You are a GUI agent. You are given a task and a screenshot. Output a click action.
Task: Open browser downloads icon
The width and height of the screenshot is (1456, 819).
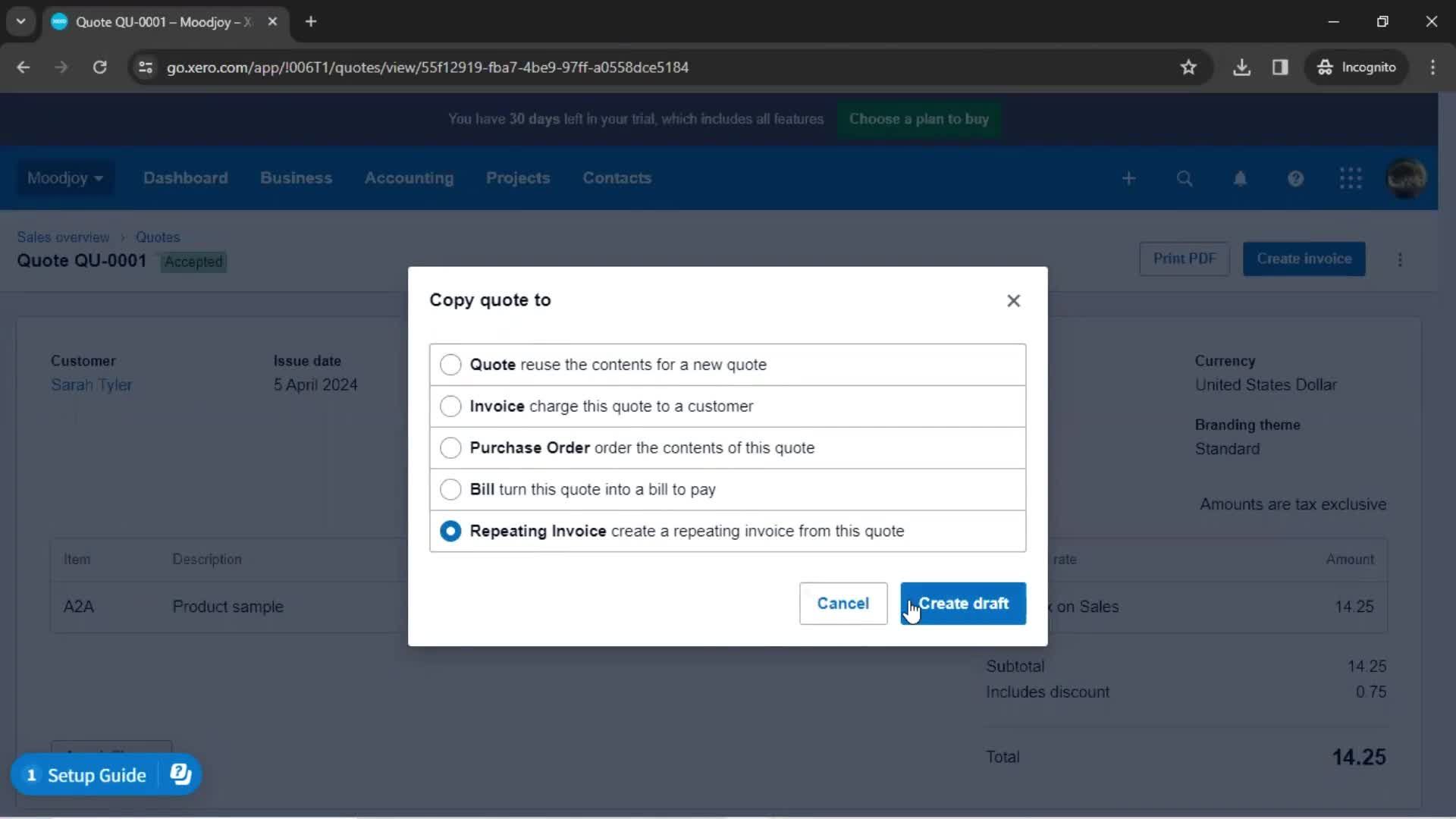[1241, 67]
